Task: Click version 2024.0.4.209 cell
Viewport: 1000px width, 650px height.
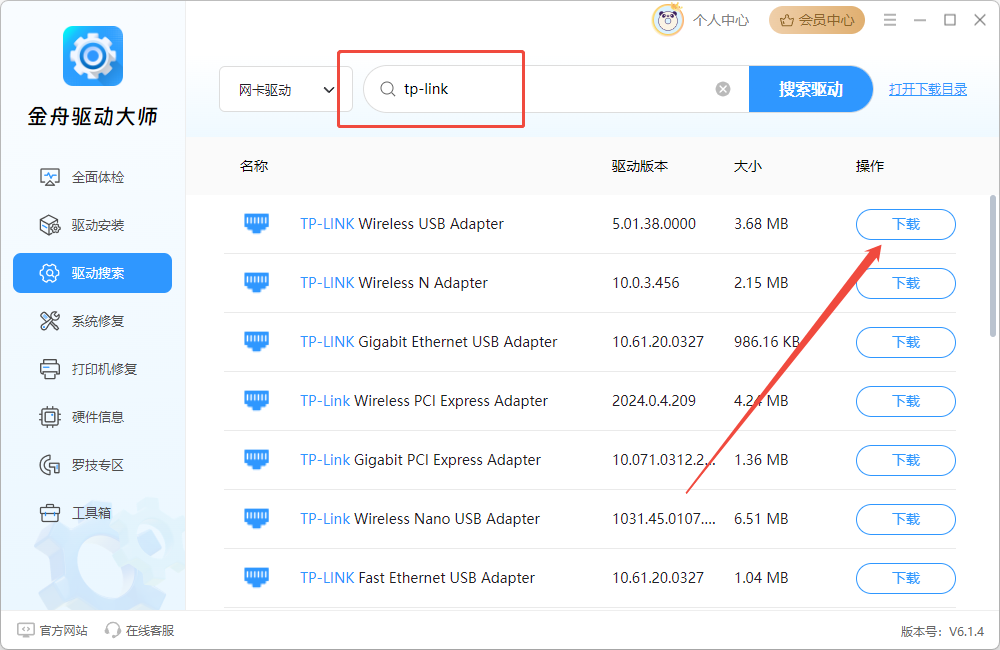Action: coord(654,401)
